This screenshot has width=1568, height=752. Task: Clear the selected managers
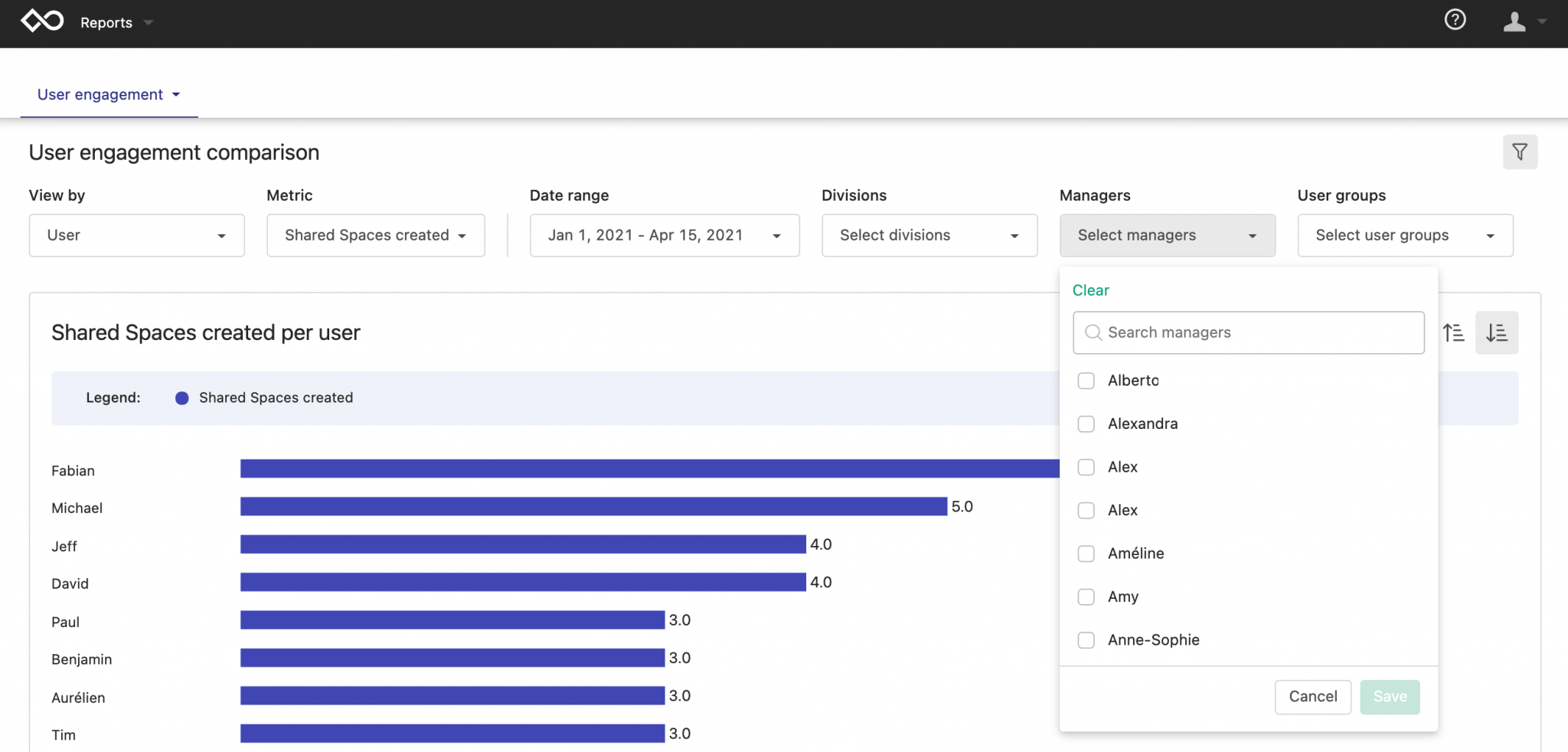tap(1090, 289)
